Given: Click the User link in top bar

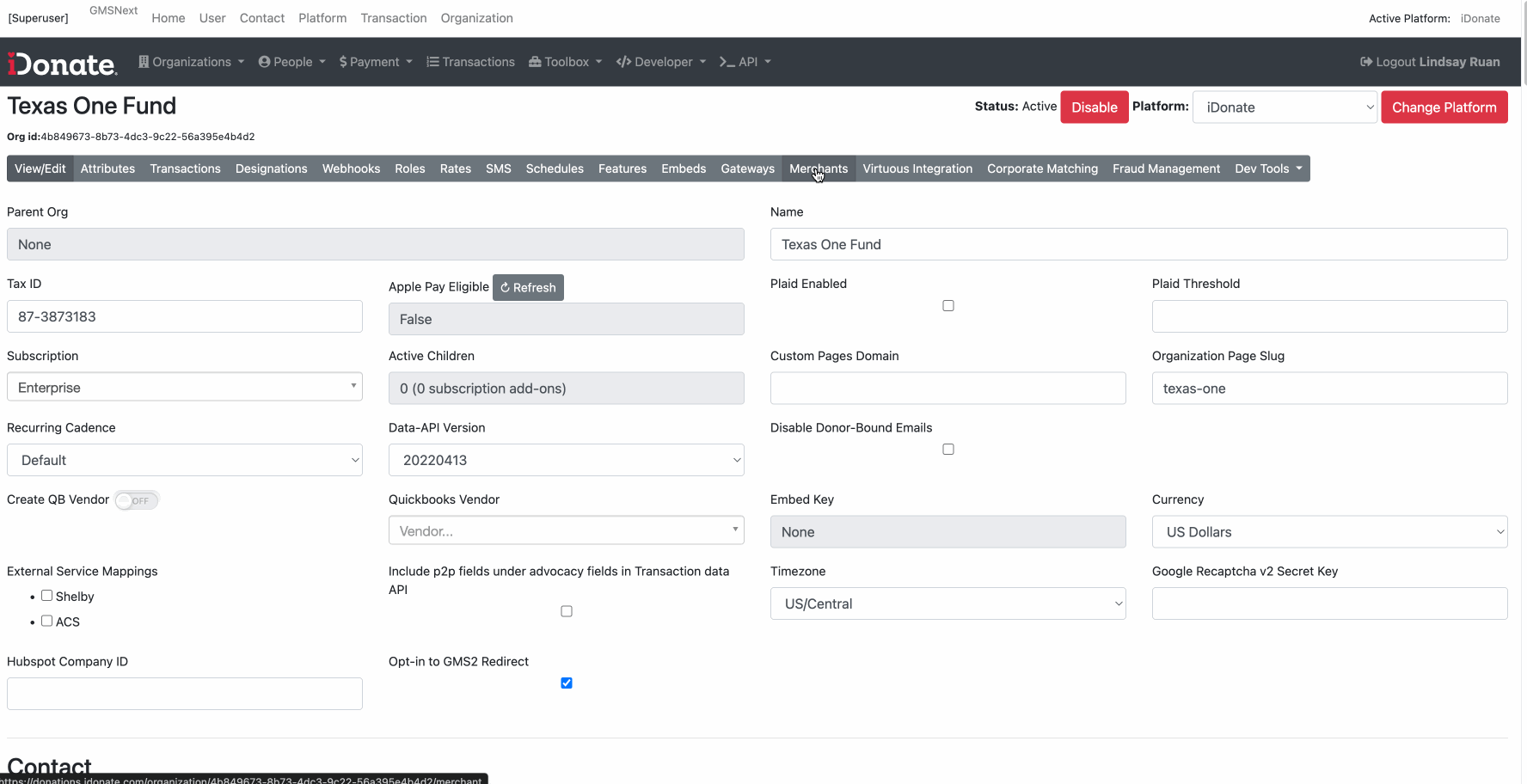Looking at the screenshot, I should 212,18.
